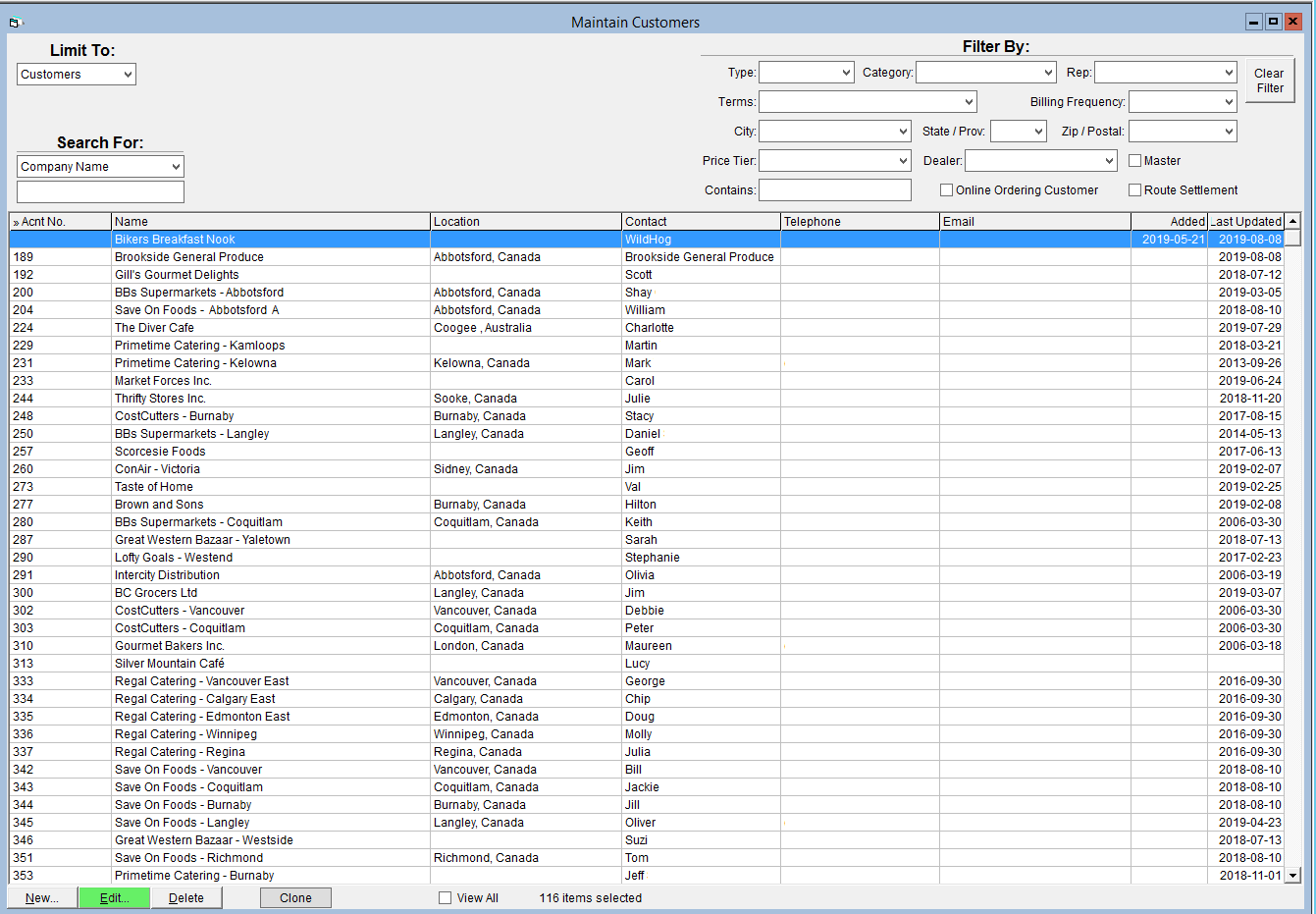Sort by the Name column header
This screenshot has width=1316, height=914.
click(271, 222)
